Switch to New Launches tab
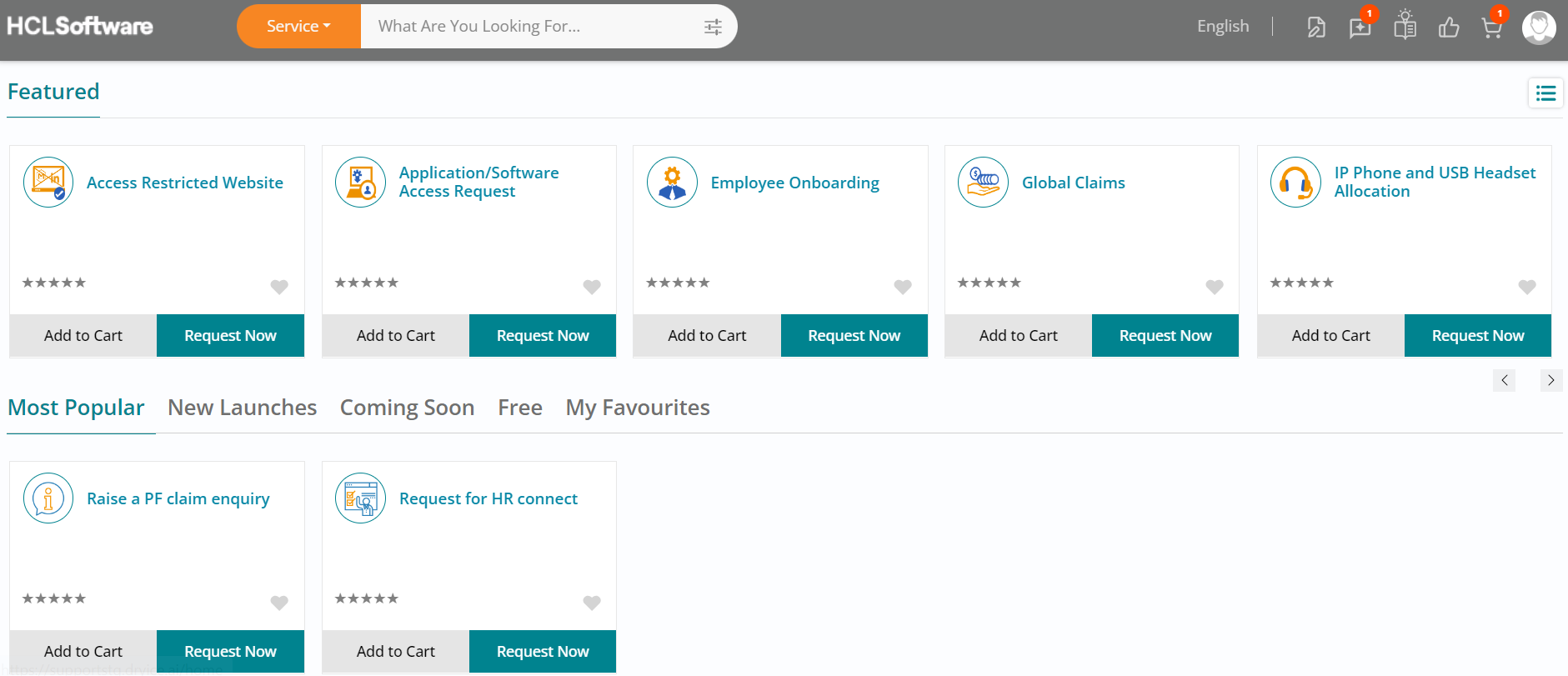The height and width of the screenshot is (676, 1568). (242, 408)
